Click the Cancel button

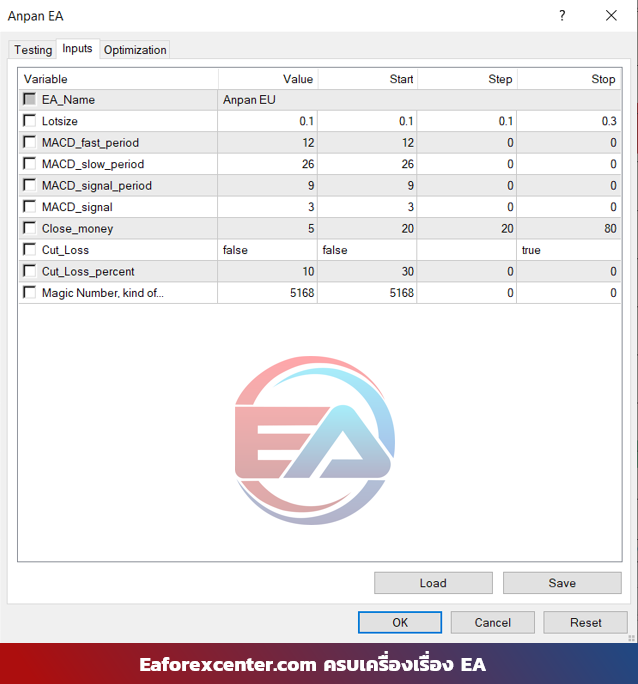[492, 622]
